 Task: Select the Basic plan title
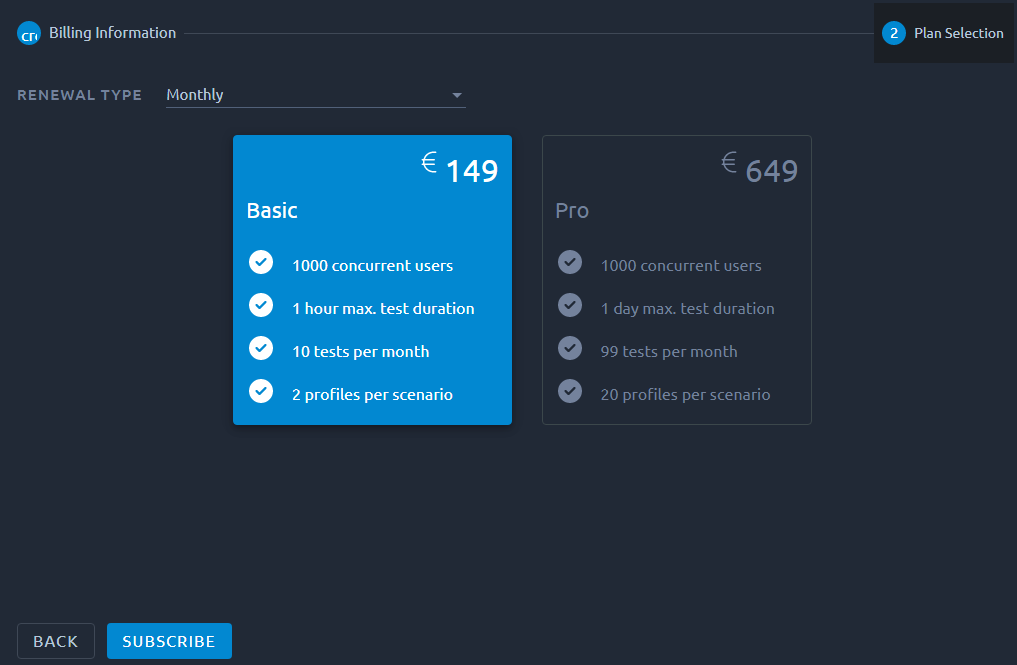272,210
